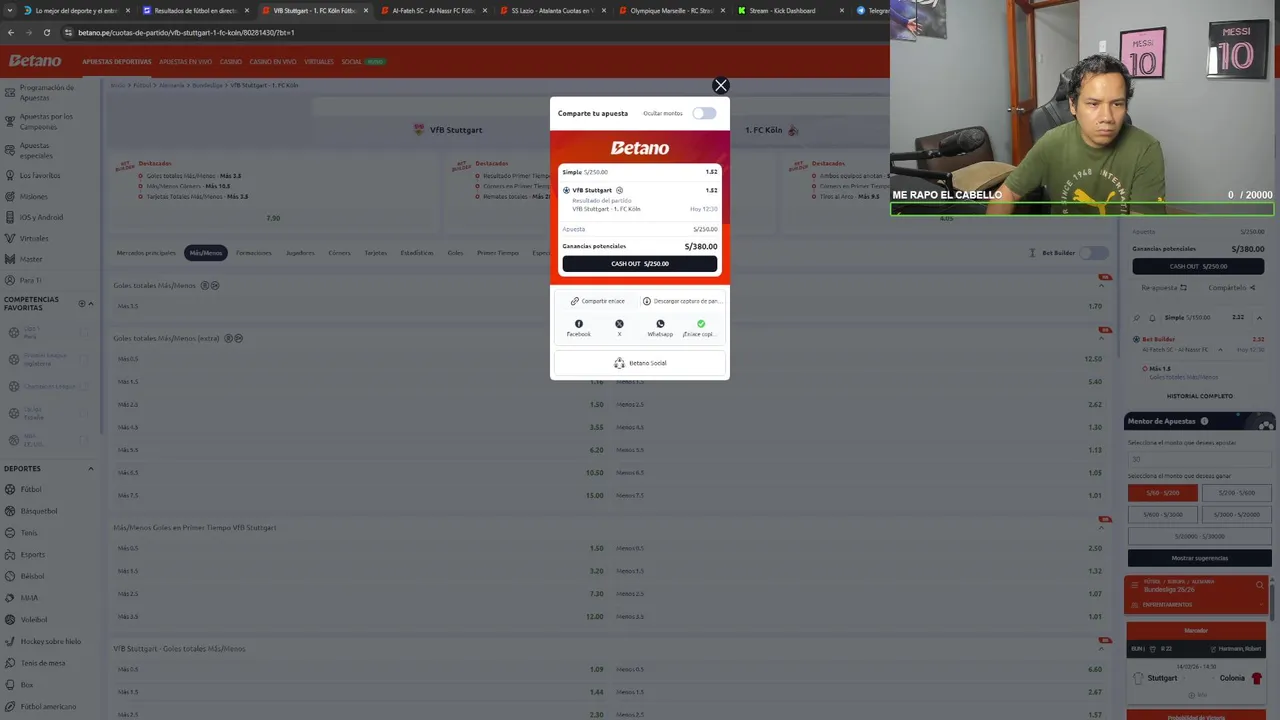Open Historial Completo link
This screenshot has height=720, width=1280.
click(1199, 396)
